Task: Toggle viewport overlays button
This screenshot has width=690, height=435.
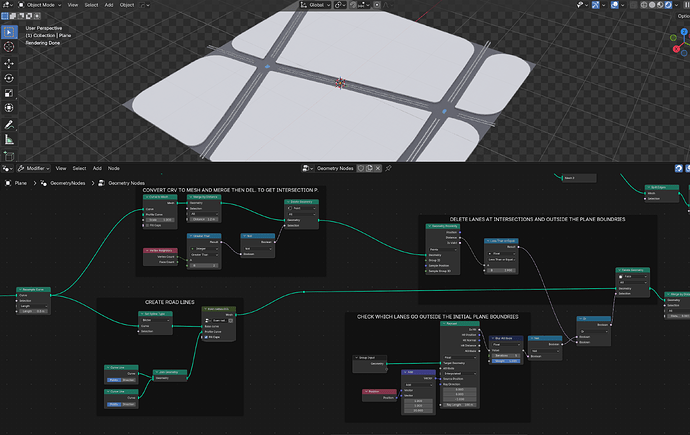Action: tap(615, 5)
